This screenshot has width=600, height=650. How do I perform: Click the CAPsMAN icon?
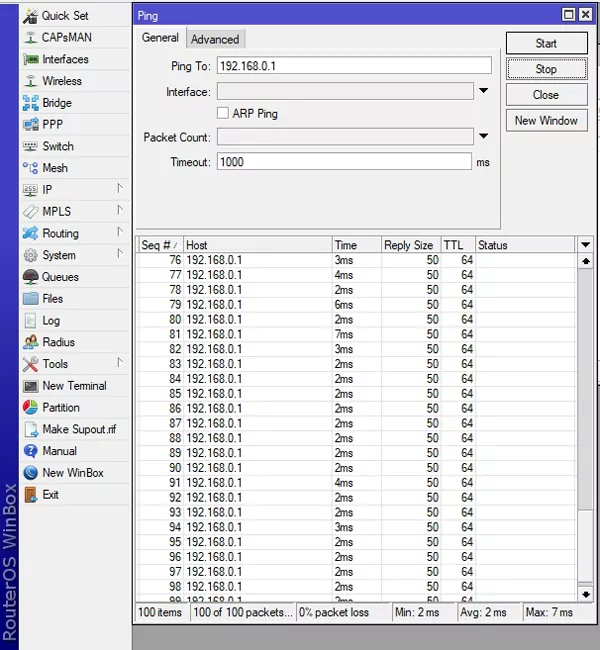(30, 38)
